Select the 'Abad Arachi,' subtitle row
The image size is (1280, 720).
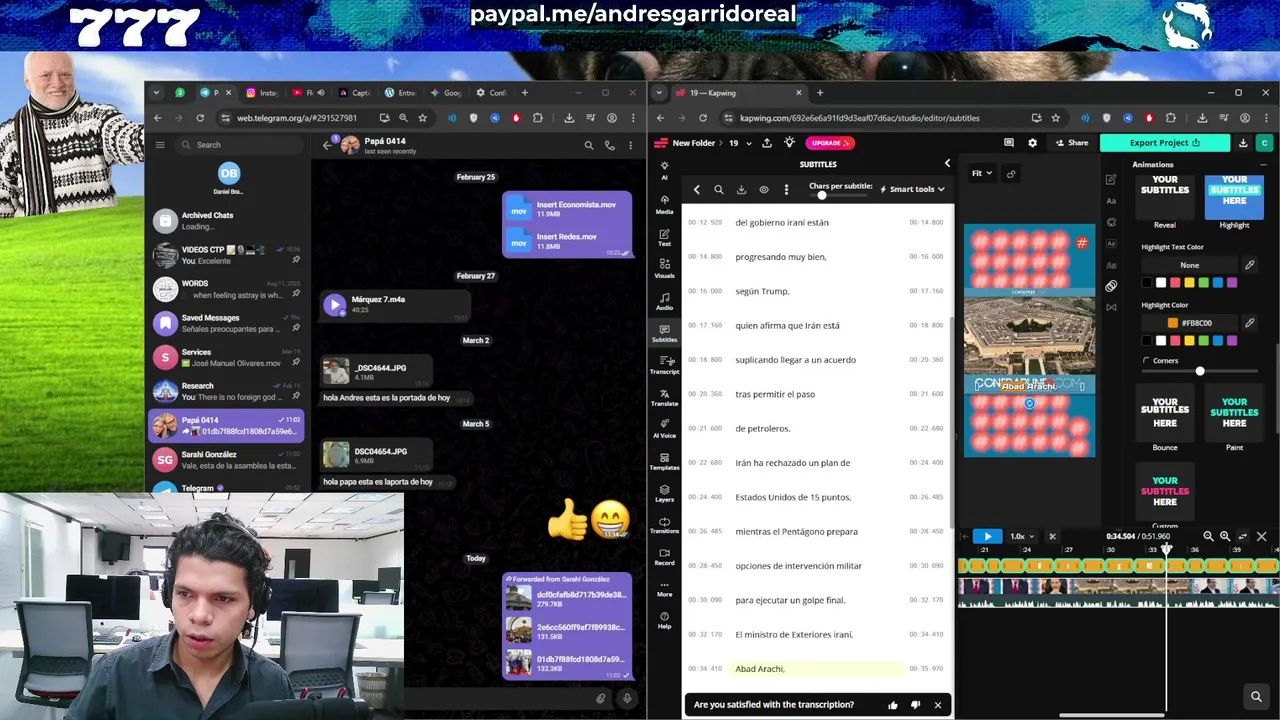pyautogui.click(x=818, y=669)
